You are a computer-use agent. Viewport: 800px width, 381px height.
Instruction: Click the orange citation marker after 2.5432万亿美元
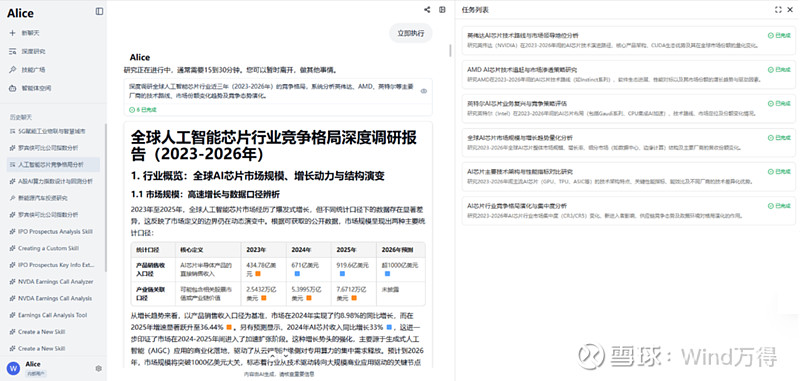coord(264,297)
